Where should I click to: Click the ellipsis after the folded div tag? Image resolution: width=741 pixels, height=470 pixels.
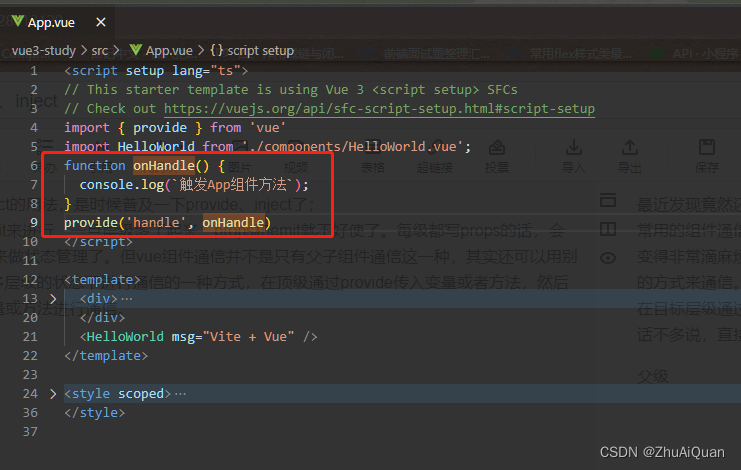(127, 299)
